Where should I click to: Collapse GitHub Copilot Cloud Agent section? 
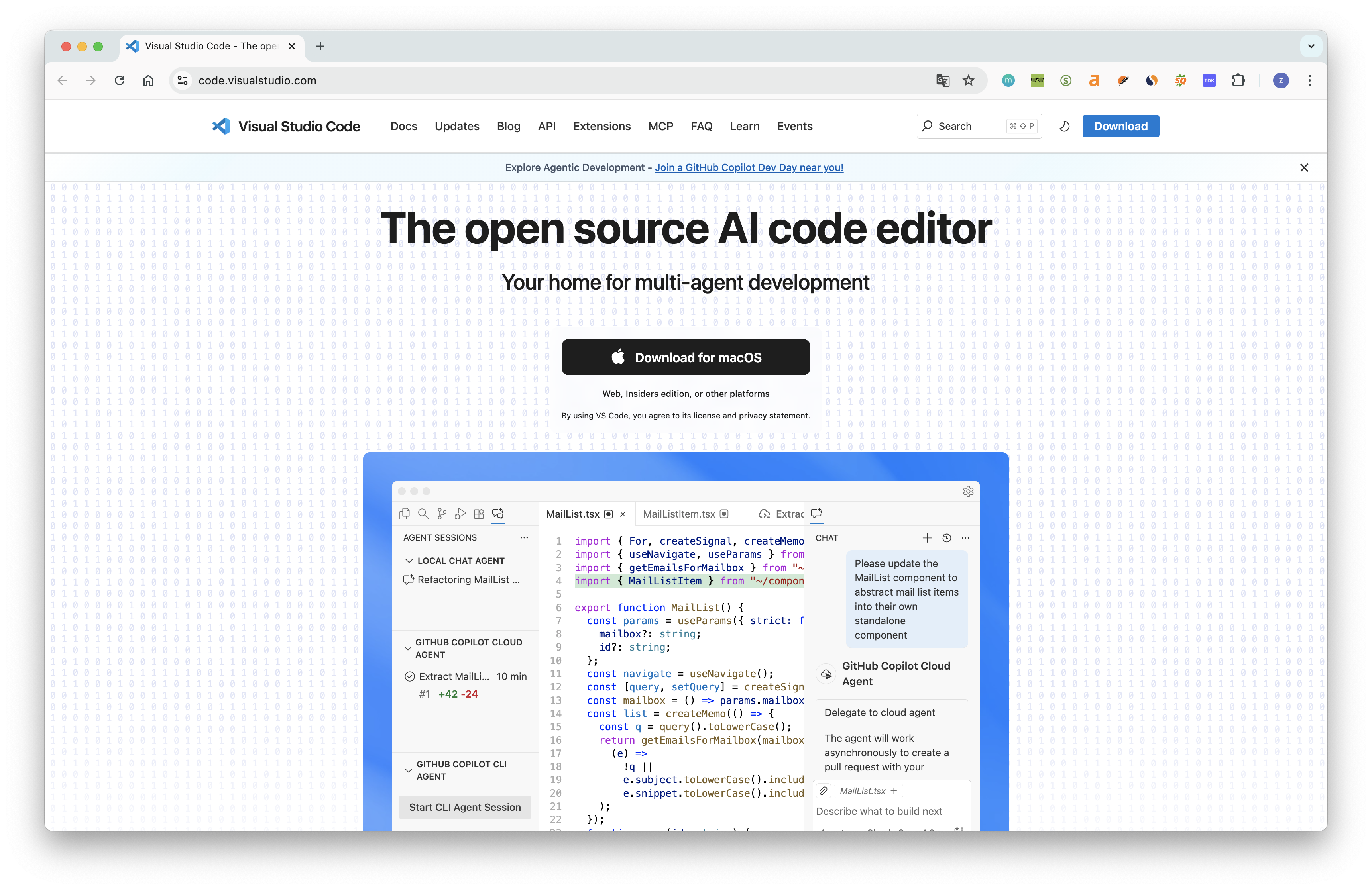tap(408, 649)
